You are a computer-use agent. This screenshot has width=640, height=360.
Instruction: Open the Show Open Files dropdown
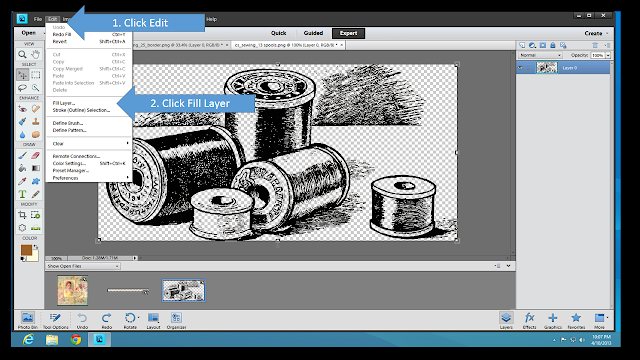click(83, 266)
